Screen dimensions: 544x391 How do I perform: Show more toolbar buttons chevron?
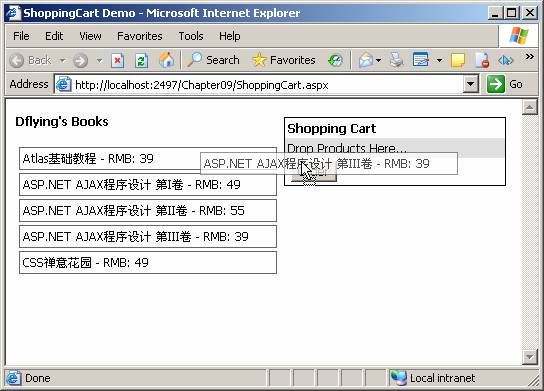tap(529, 56)
